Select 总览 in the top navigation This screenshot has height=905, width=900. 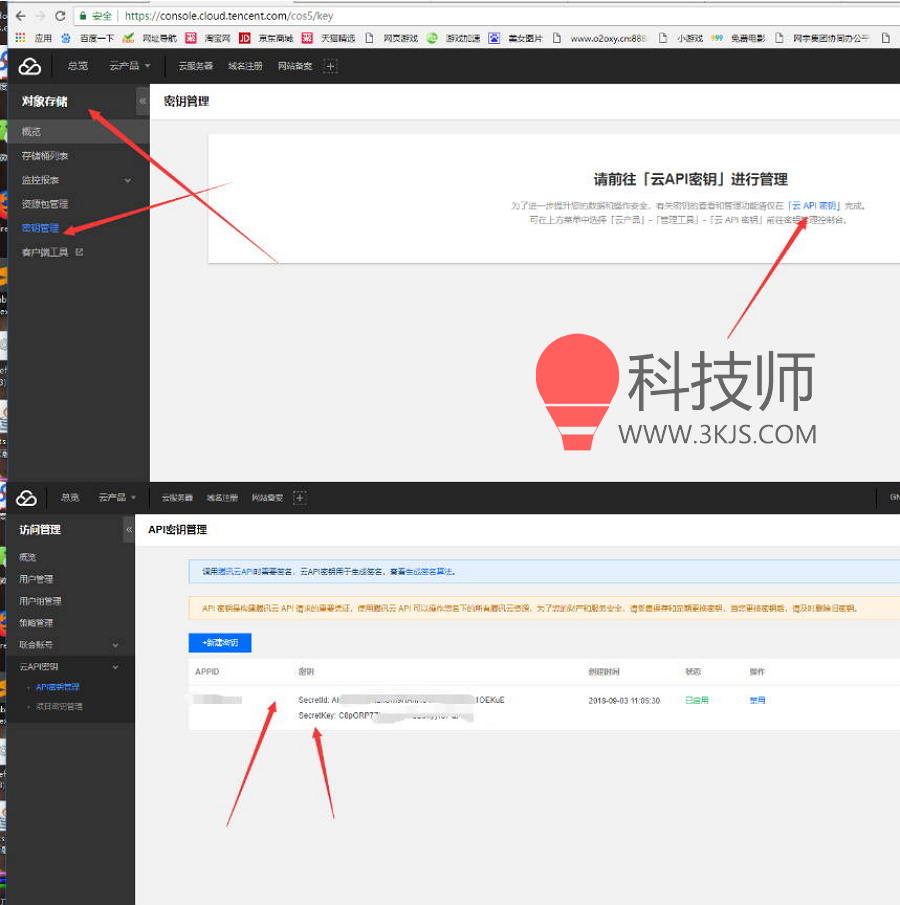click(78, 66)
